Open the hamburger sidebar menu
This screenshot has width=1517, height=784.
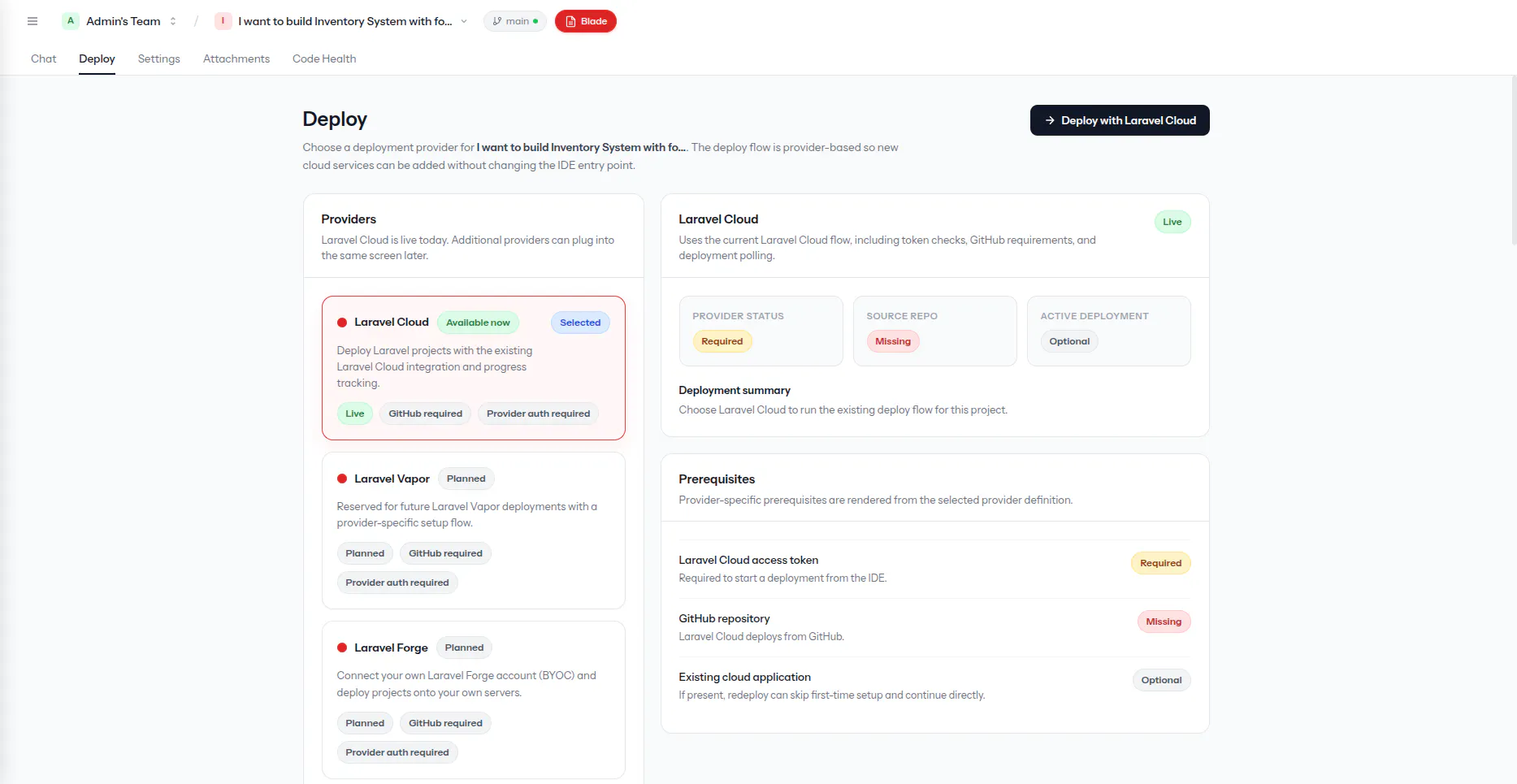(33, 21)
